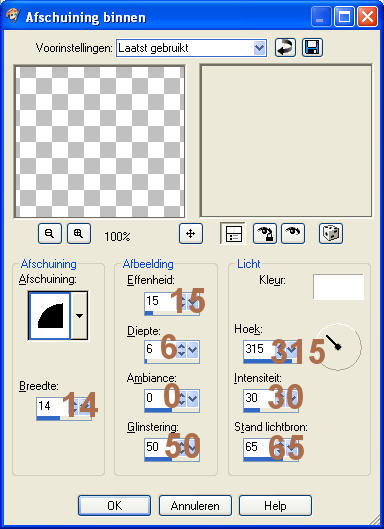
Task: Click the save preset floppy disk icon
Action: 312,48
